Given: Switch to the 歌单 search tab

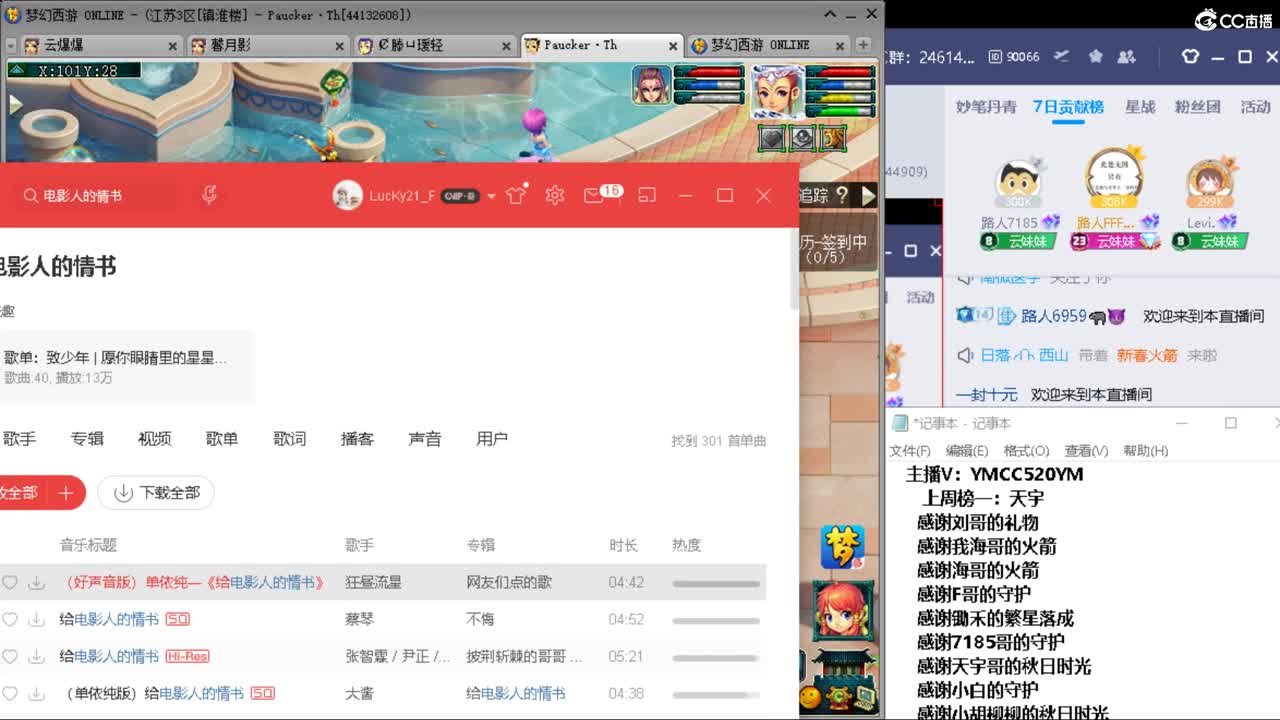Looking at the screenshot, I should click(x=222, y=439).
